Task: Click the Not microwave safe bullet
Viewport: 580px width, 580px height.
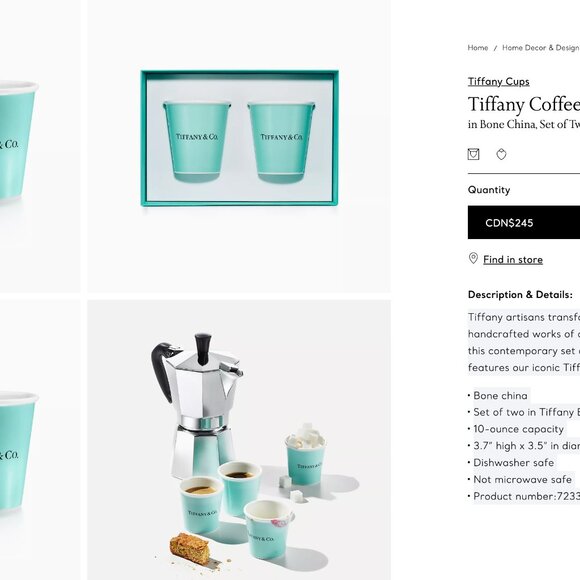Action: [522, 479]
